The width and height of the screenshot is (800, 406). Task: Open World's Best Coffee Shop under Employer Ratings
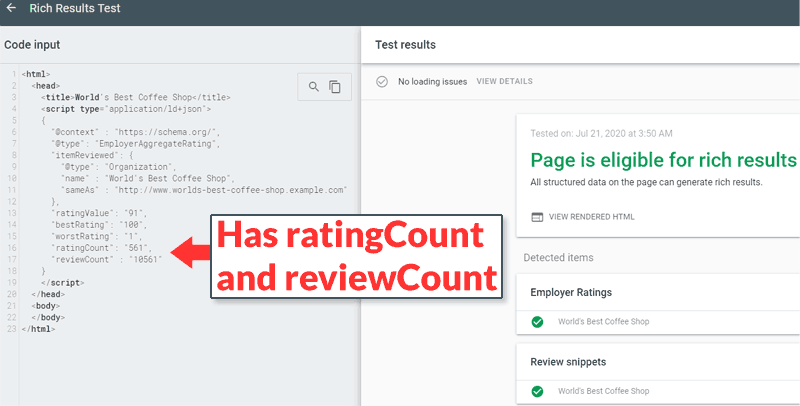click(603, 321)
